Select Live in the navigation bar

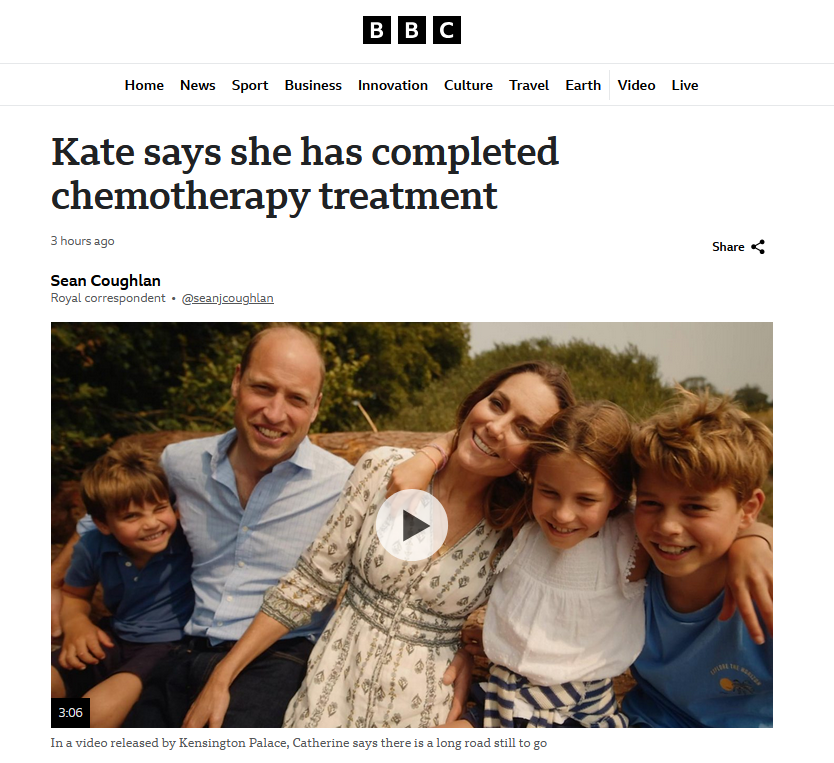click(685, 85)
